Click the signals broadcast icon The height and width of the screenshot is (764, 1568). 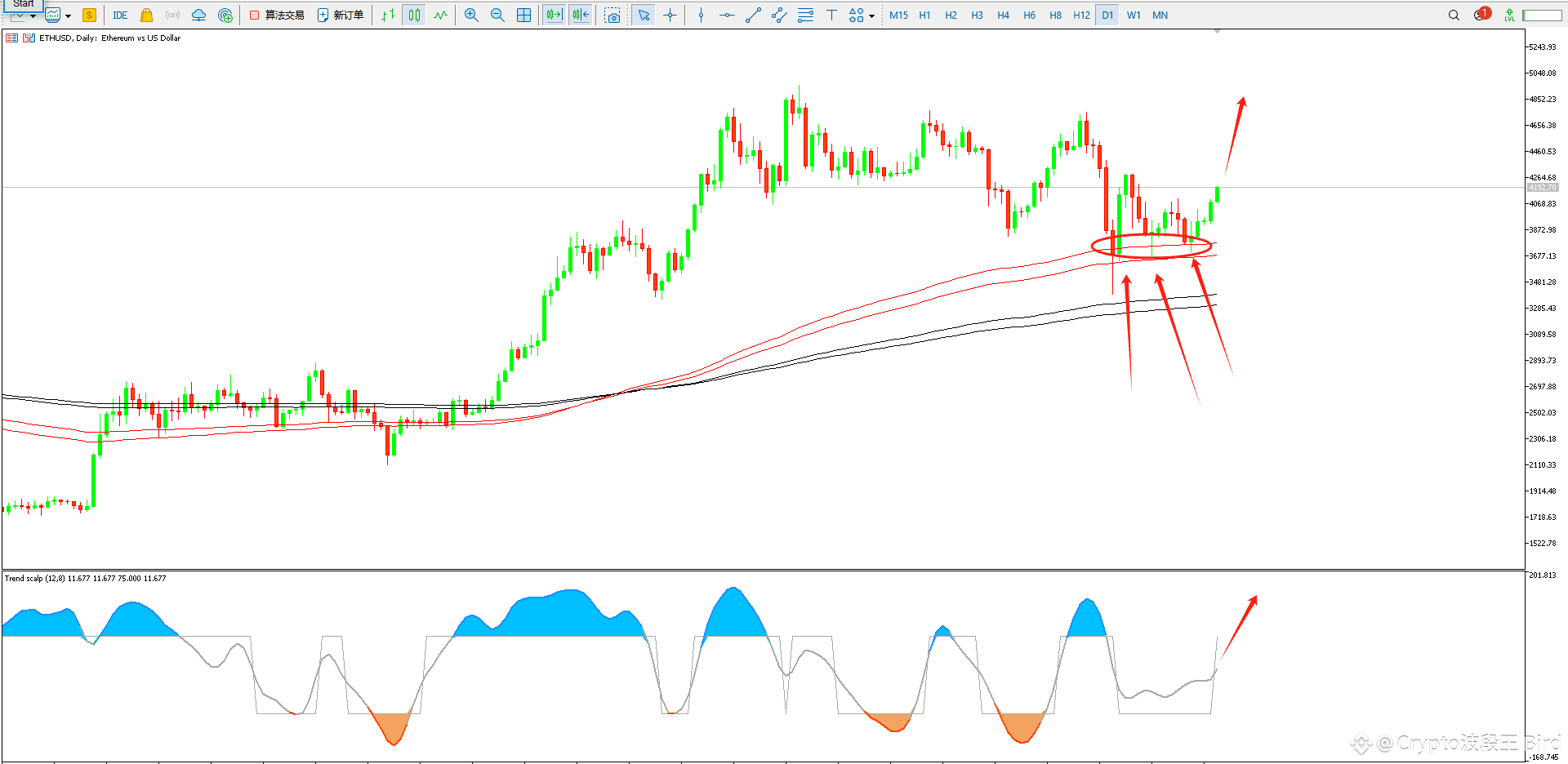pyautogui.click(x=172, y=16)
